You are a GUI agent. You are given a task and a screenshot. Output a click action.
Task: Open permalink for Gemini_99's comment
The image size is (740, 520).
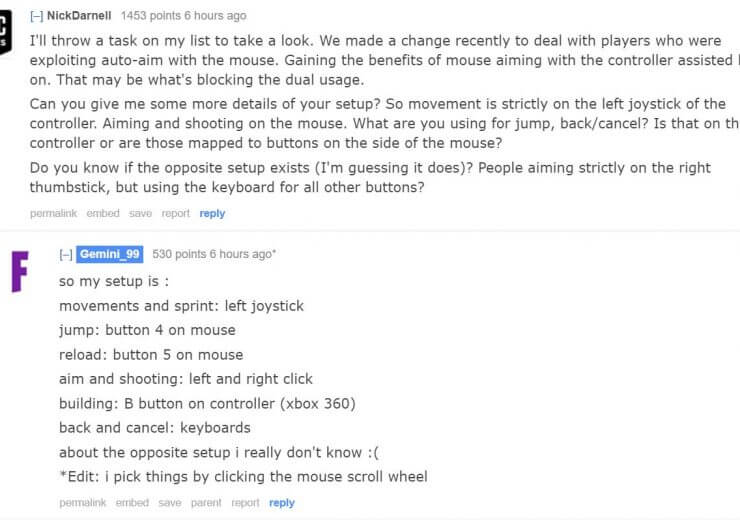click(x=83, y=503)
